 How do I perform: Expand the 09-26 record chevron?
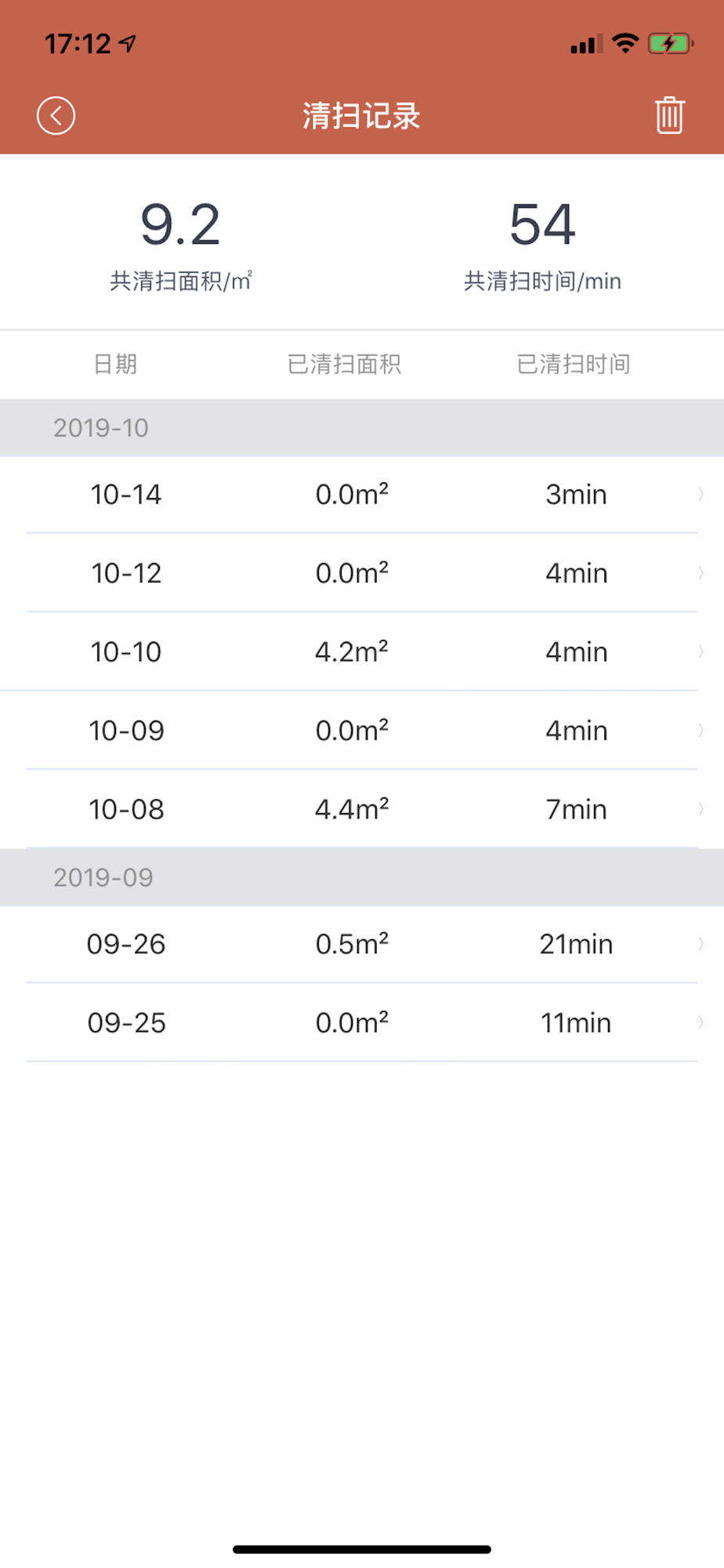(700, 944)
